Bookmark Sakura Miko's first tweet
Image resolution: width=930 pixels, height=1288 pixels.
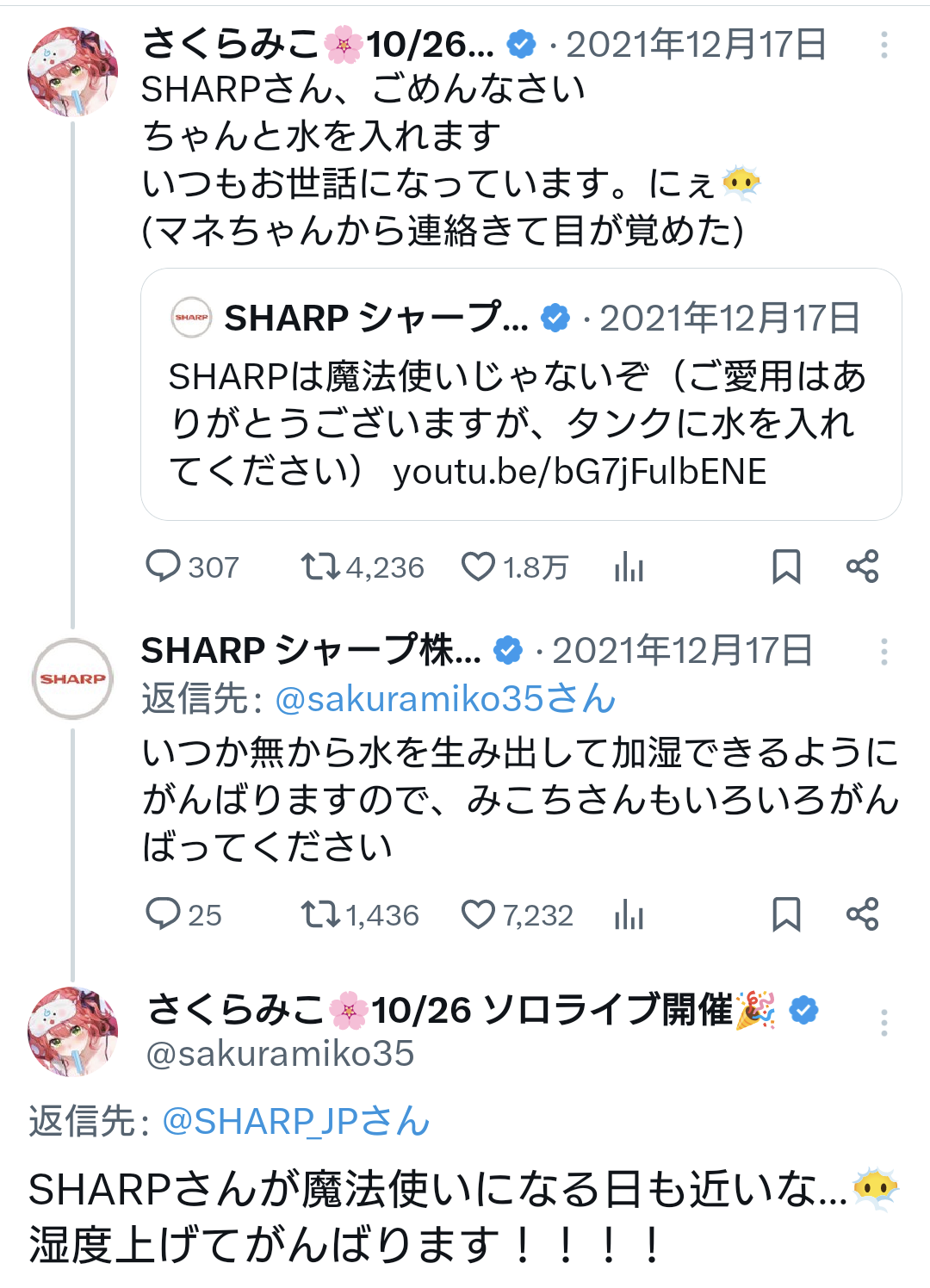tap(786, 567)
